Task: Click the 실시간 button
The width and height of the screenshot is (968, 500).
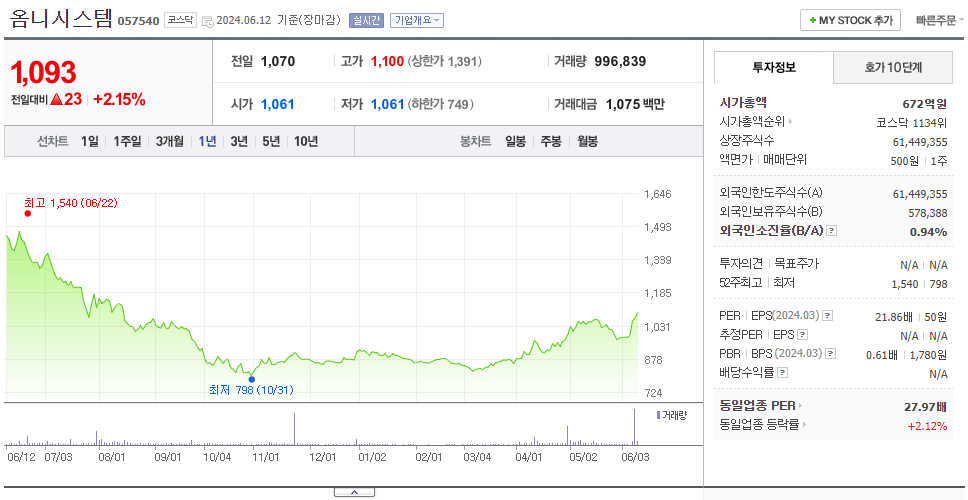Action: tap(367, 20)
